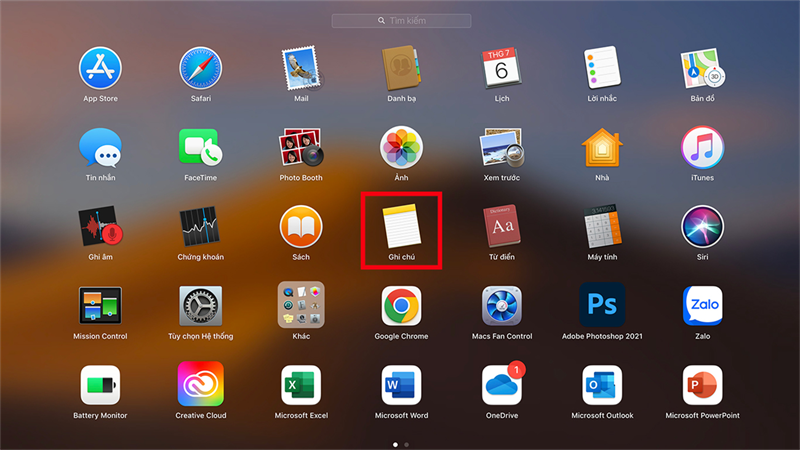Screen dimensions: 800x450
Task: Activate Siri
Action: pos(703,227)
